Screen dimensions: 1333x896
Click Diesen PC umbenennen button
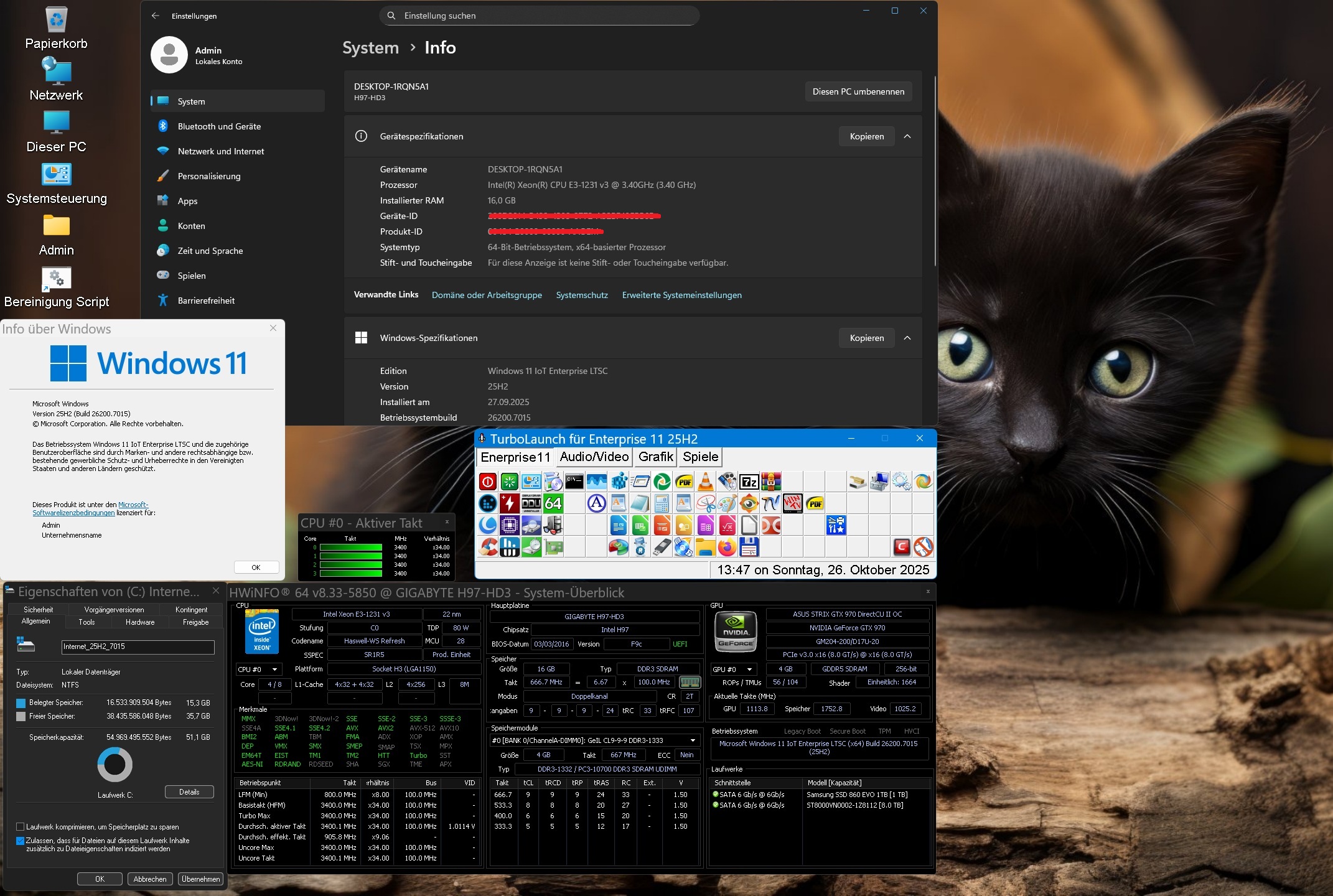[858, 91]
